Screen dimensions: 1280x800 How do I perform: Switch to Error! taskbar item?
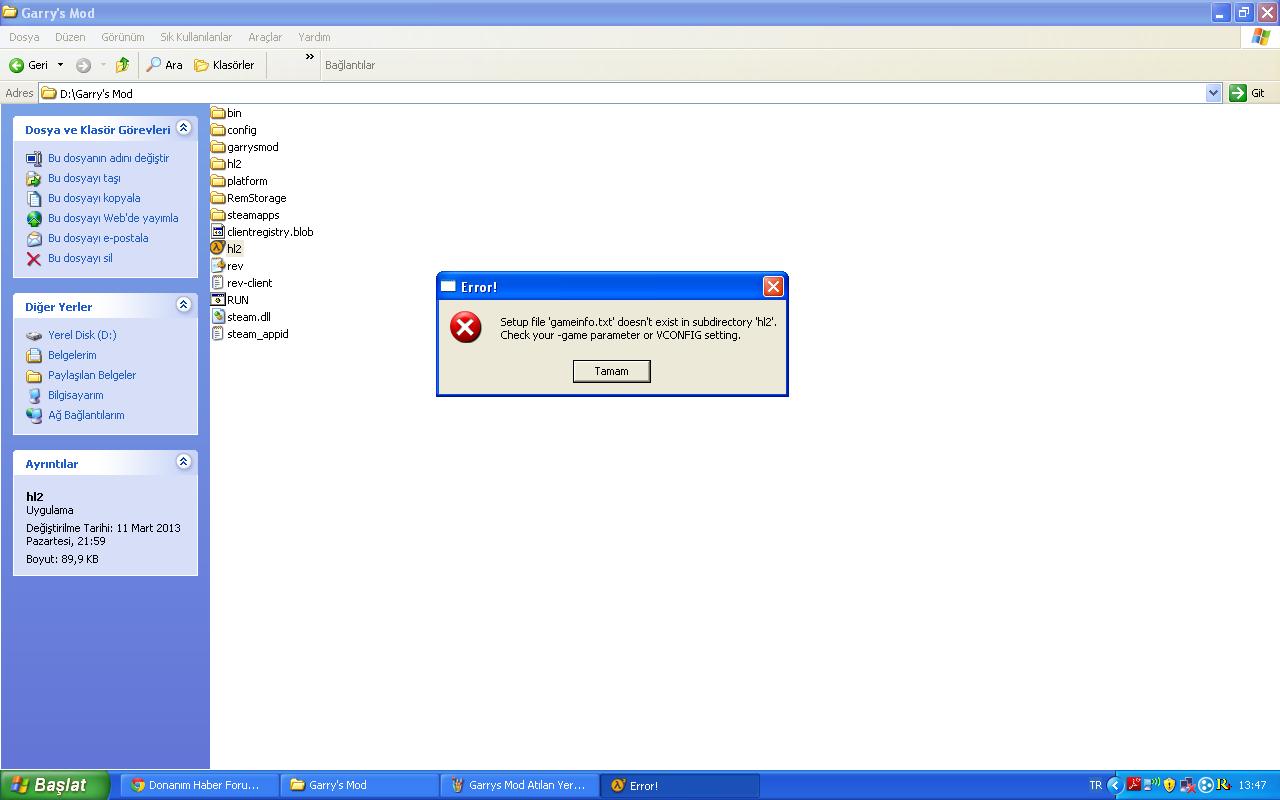tap(678, 785)
